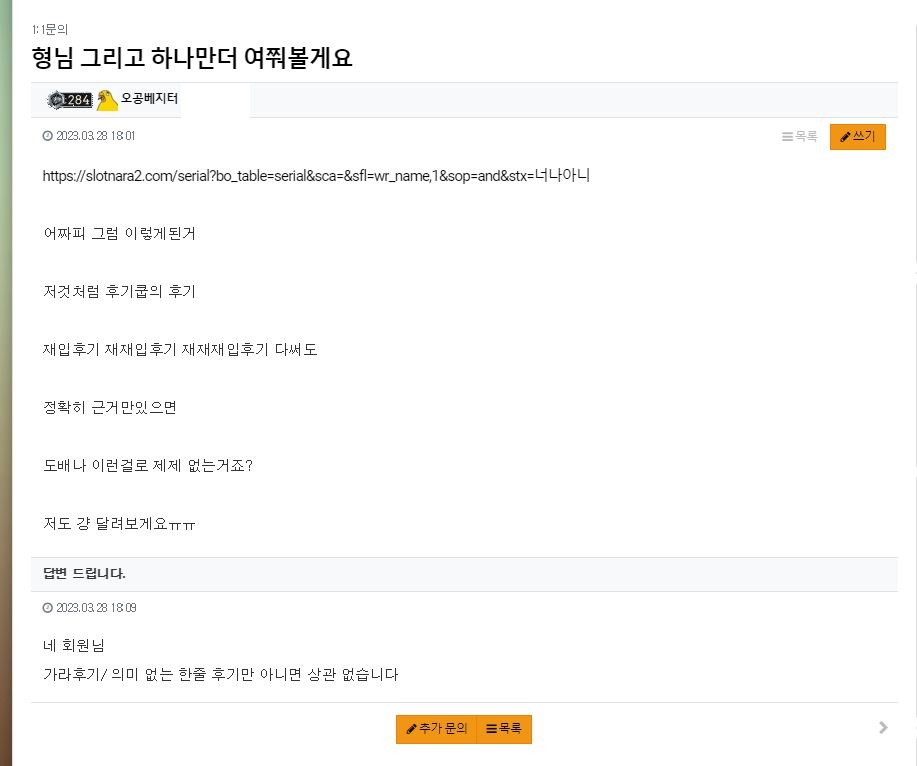The height and width of the screenshot is (766, 917).
Task: Go to next post with right chevron
Action: point(883,727)
